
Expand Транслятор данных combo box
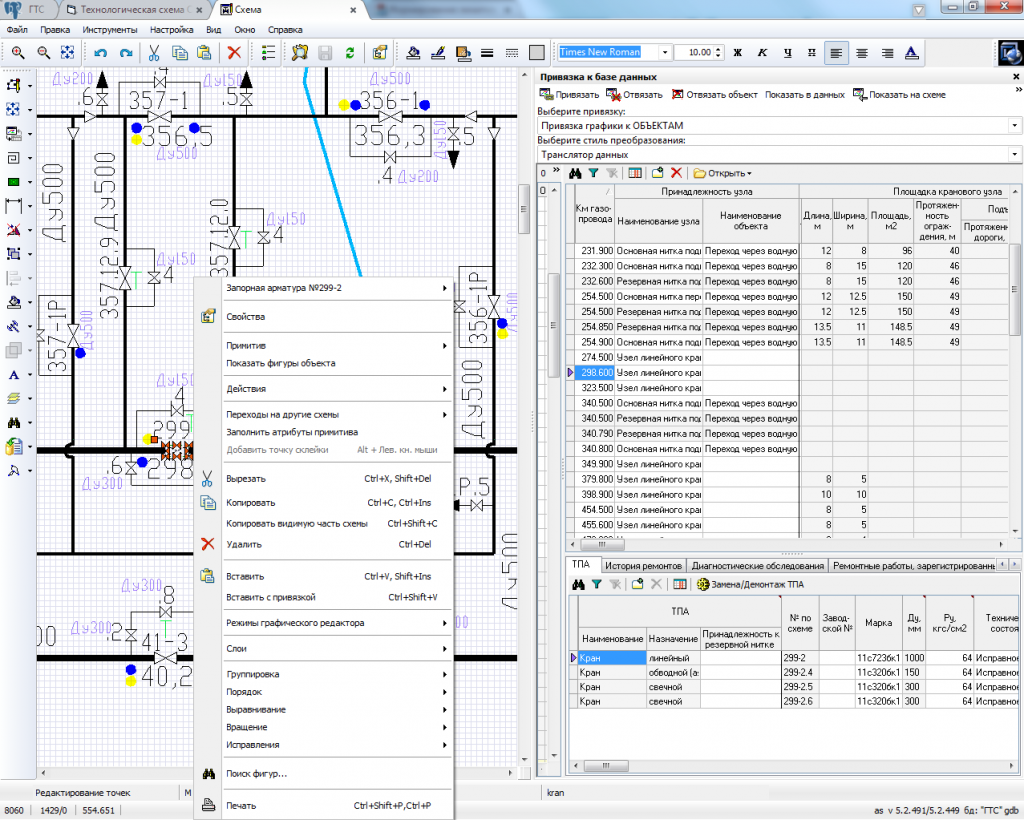point(1014,155)
